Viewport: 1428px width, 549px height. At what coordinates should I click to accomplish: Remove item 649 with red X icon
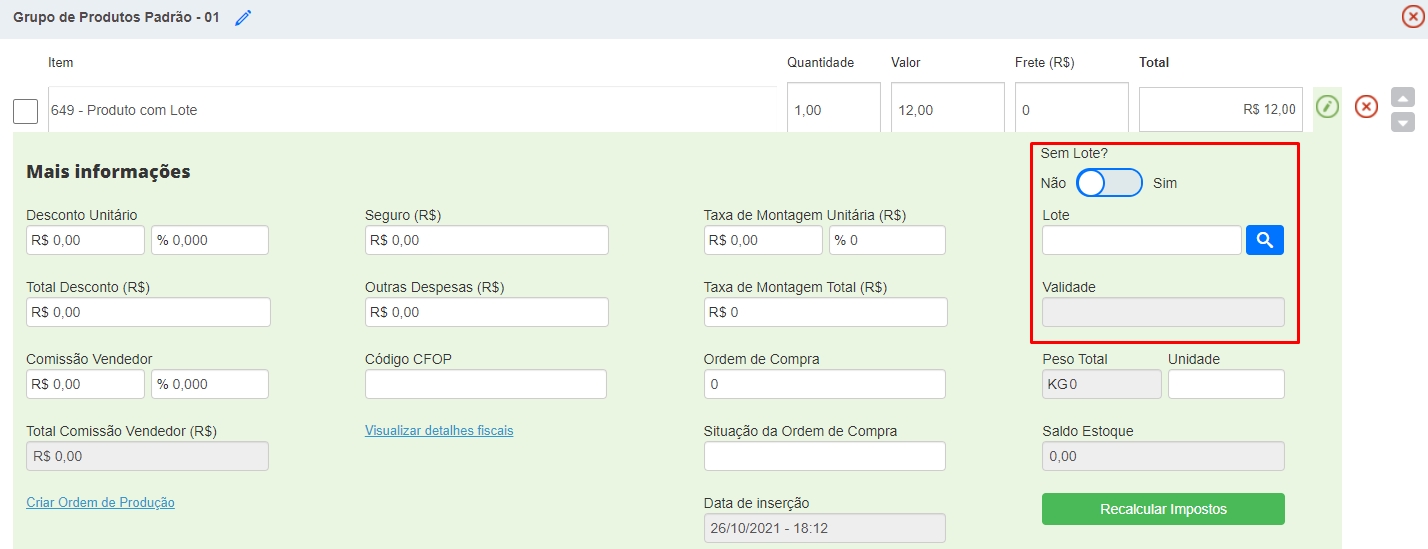click(x=1366, y=106)
